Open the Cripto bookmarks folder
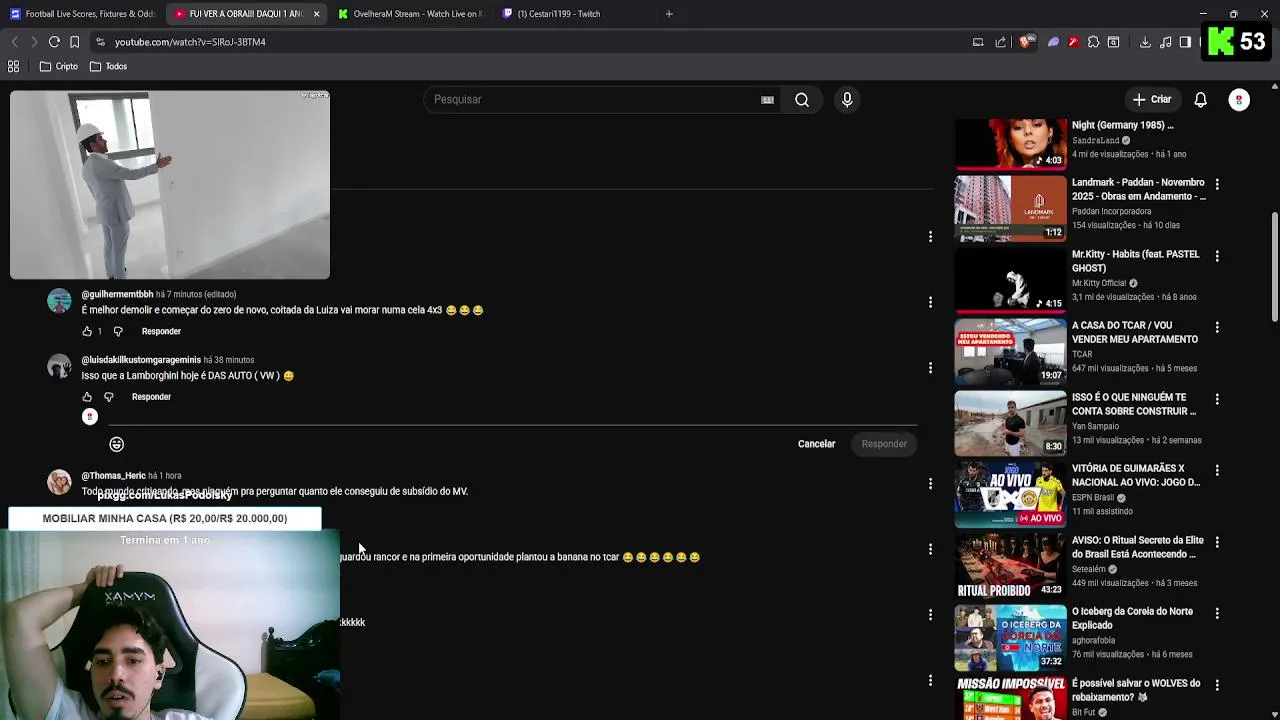 point(58,66)
